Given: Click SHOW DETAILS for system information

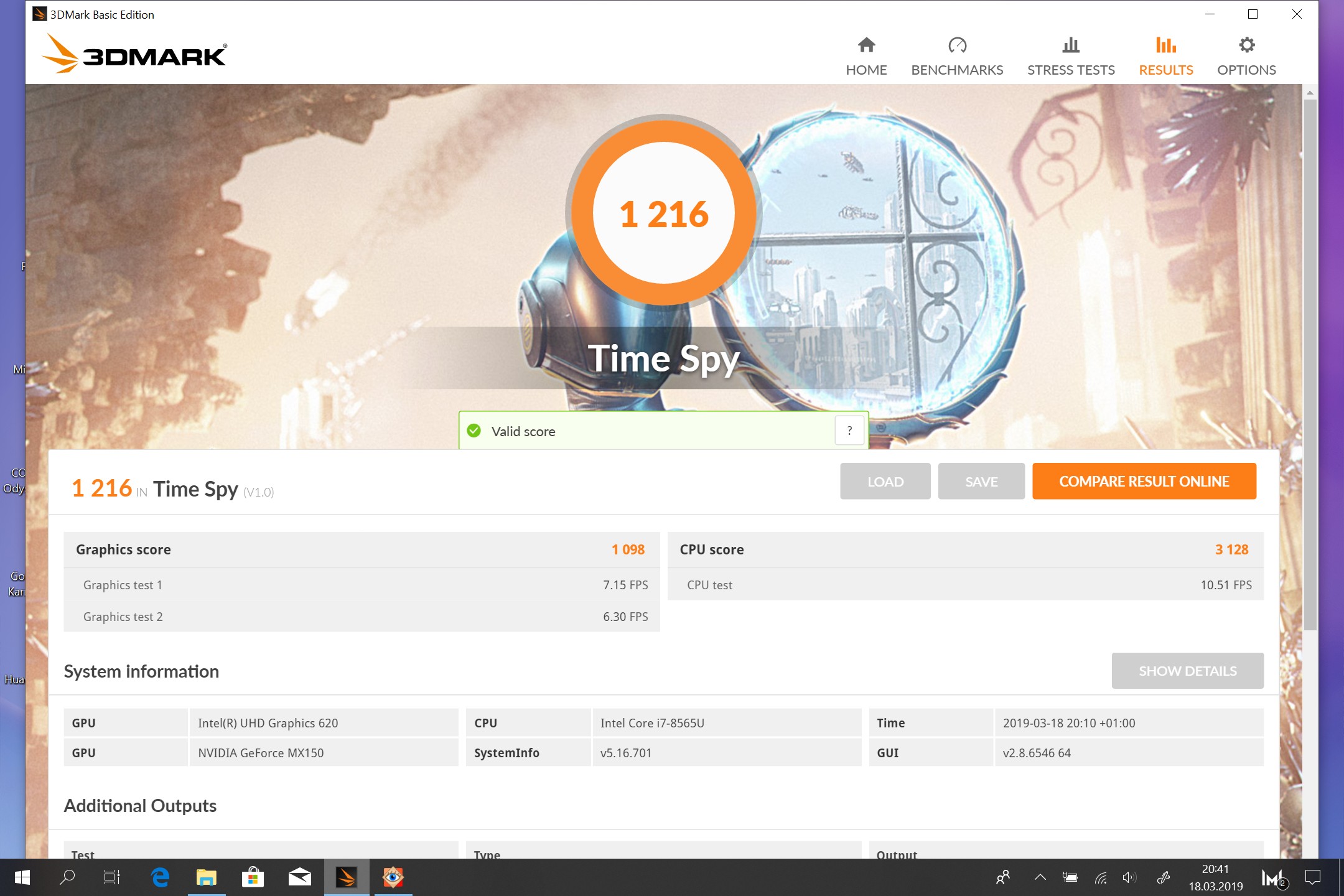Looking at the screenshot, I should tap(1187, 671).
